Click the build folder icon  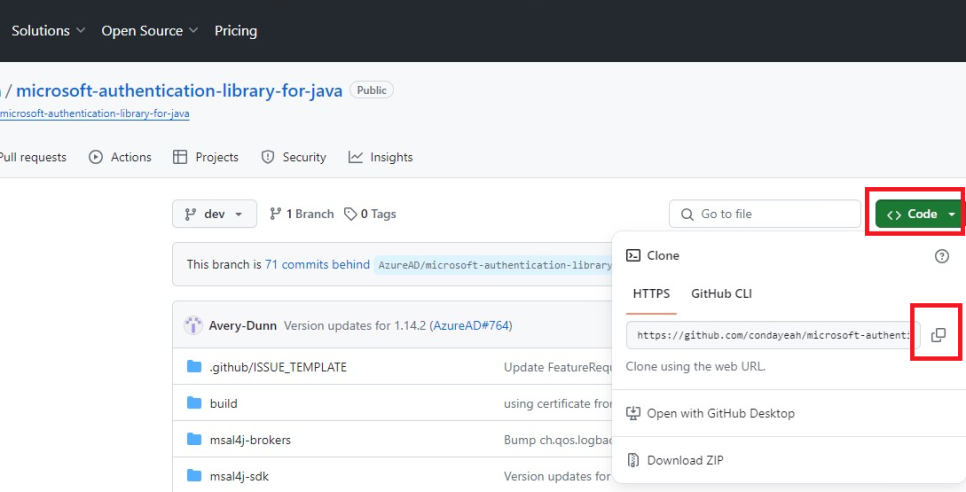point(194,403)
